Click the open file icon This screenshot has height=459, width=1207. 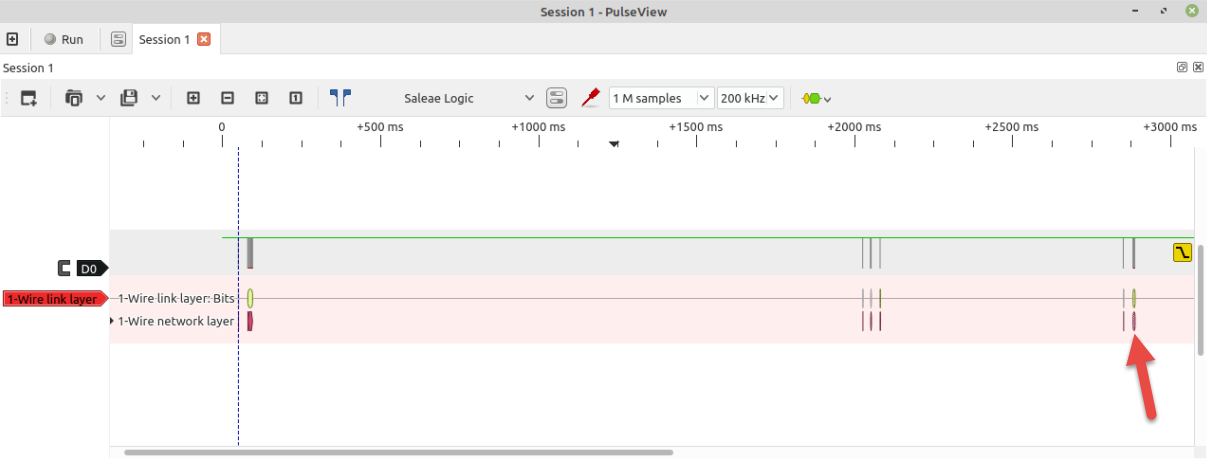[x=74, y=98]
